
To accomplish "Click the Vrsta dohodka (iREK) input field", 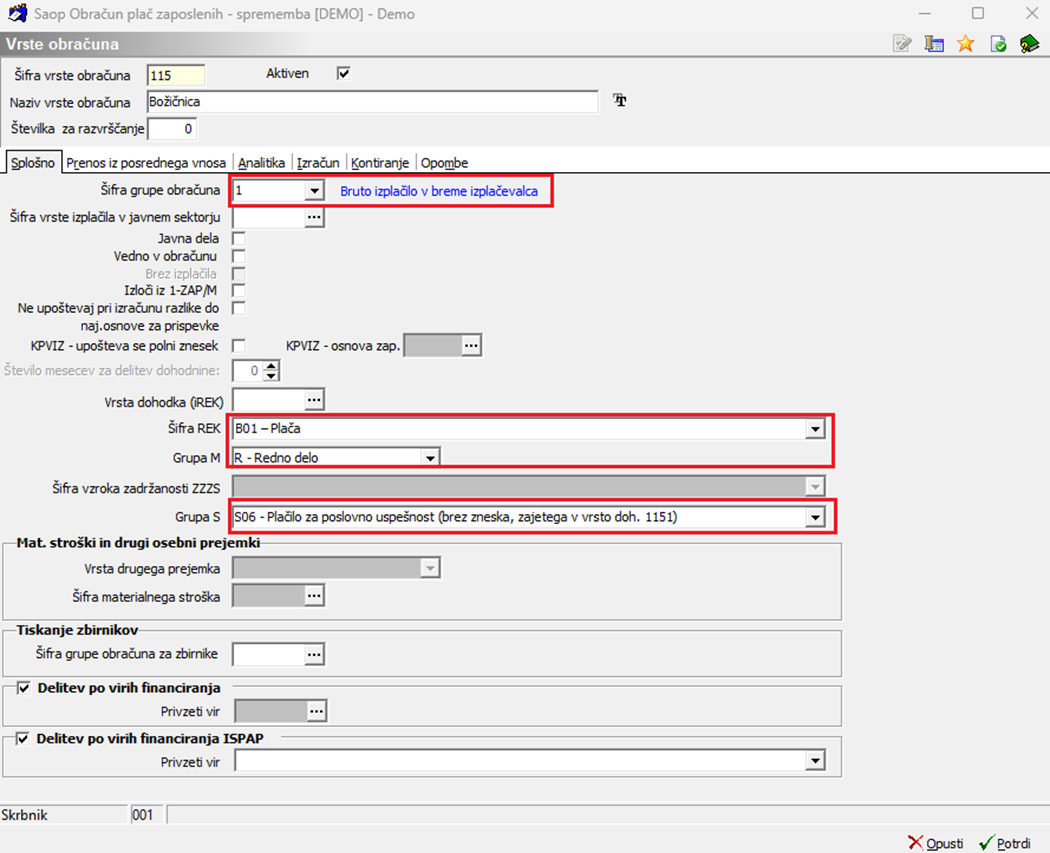I will coord(269,400).
